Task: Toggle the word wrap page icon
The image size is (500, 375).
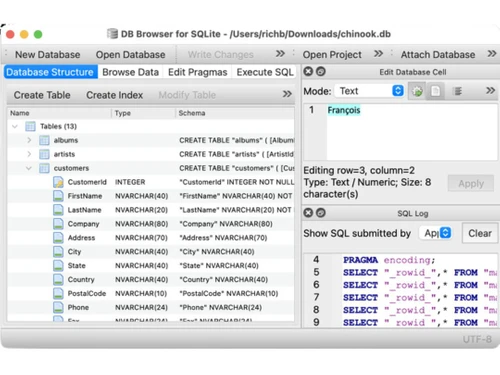Action: 435,91
